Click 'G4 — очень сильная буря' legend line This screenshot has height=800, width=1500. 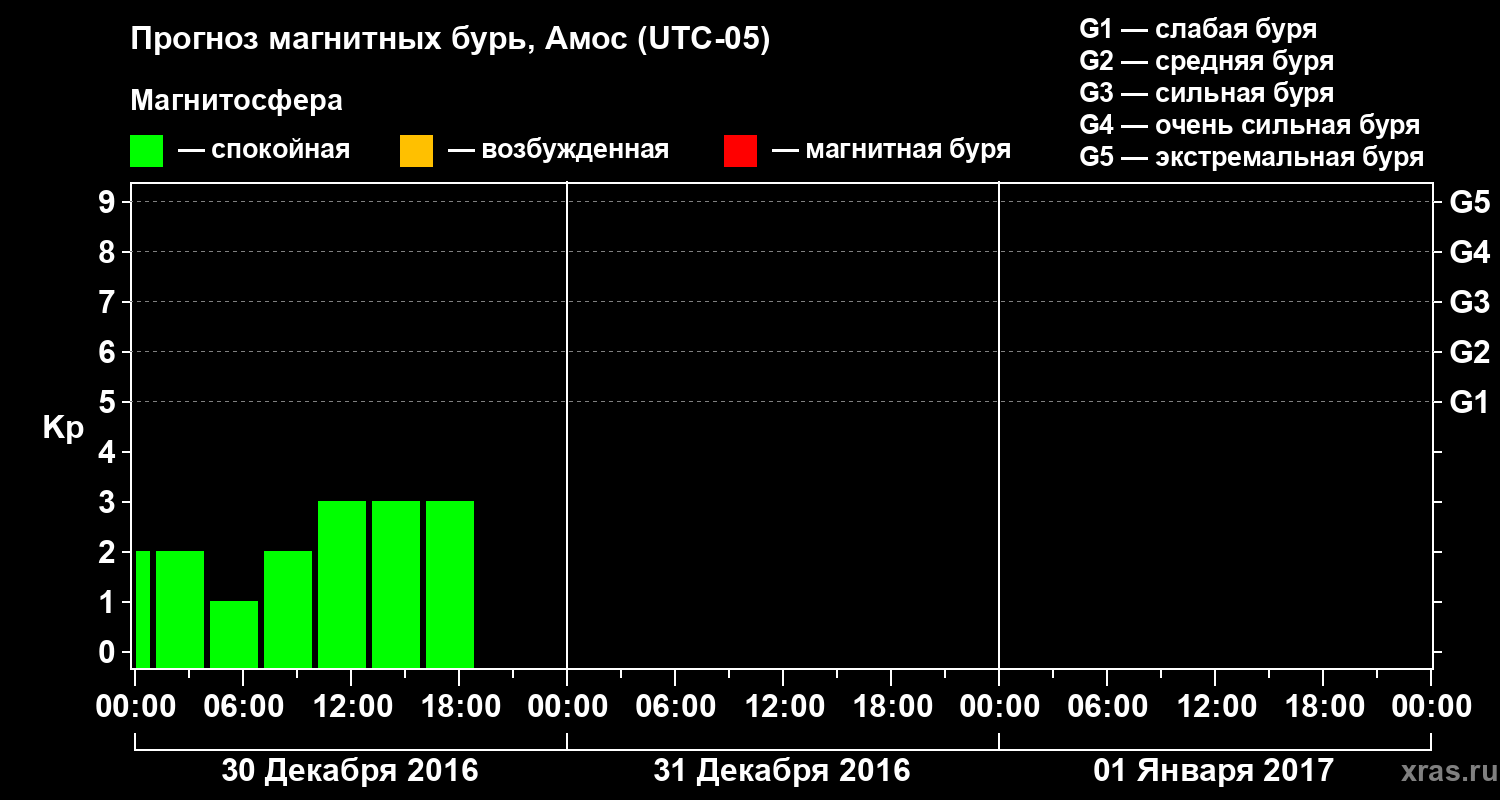1250,125
